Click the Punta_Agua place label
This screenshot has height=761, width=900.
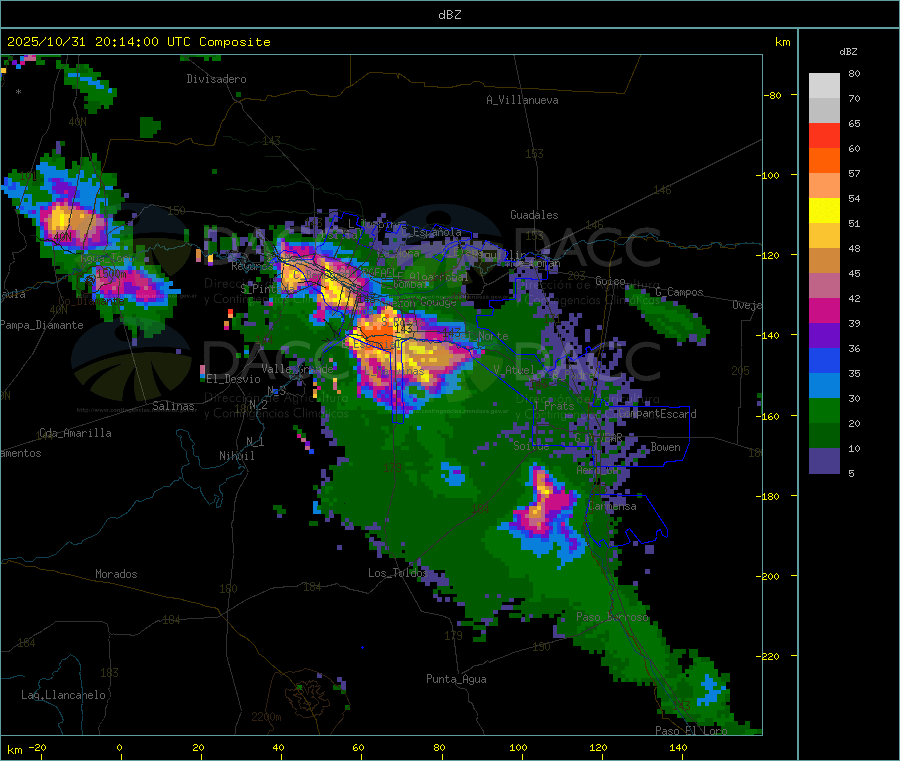click(x=456, y=679)
